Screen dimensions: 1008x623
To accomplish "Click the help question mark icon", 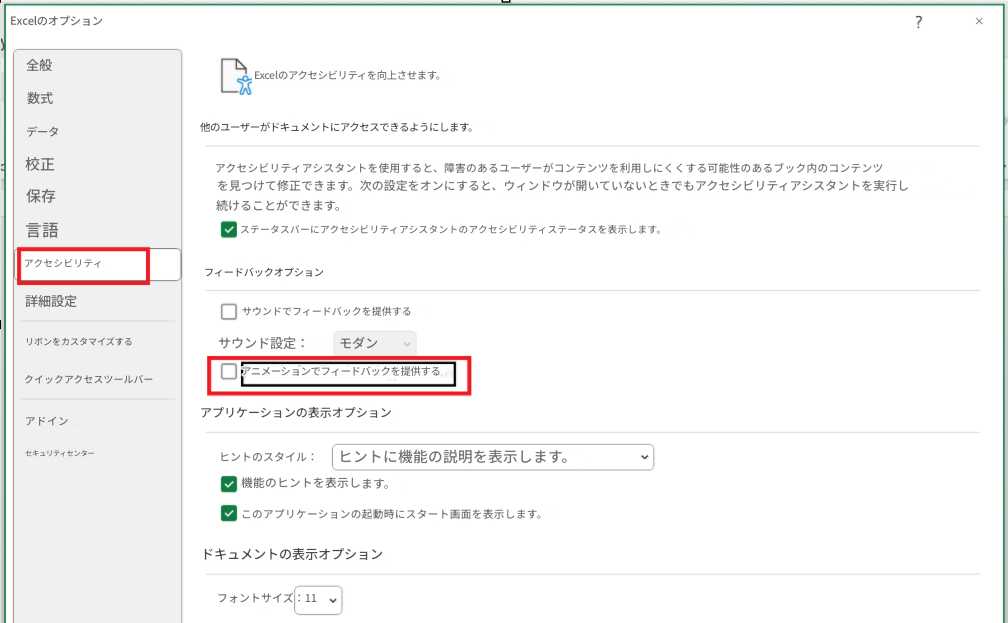I will coord(919,22).
